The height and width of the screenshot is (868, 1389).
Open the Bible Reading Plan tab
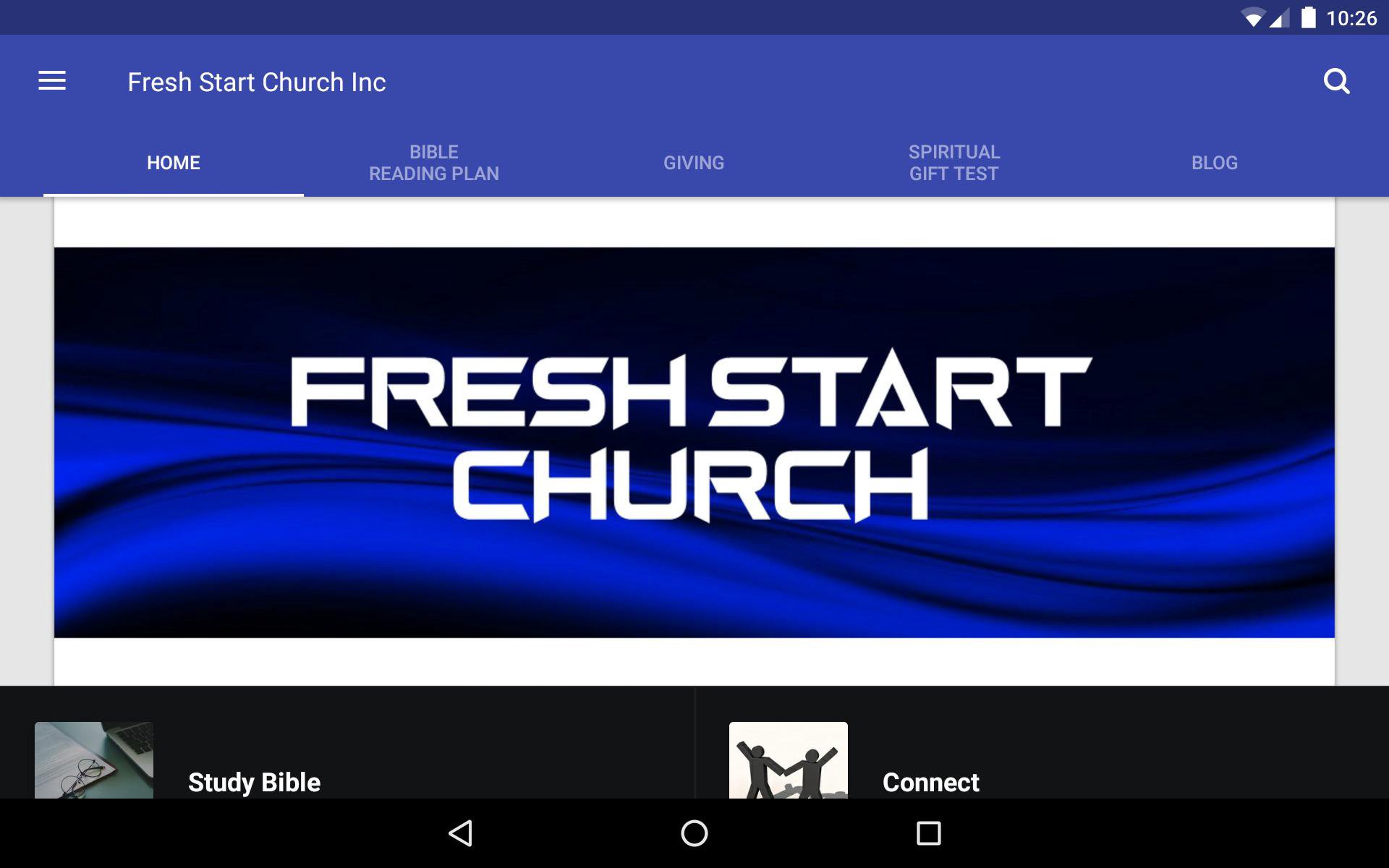(434, 163)
